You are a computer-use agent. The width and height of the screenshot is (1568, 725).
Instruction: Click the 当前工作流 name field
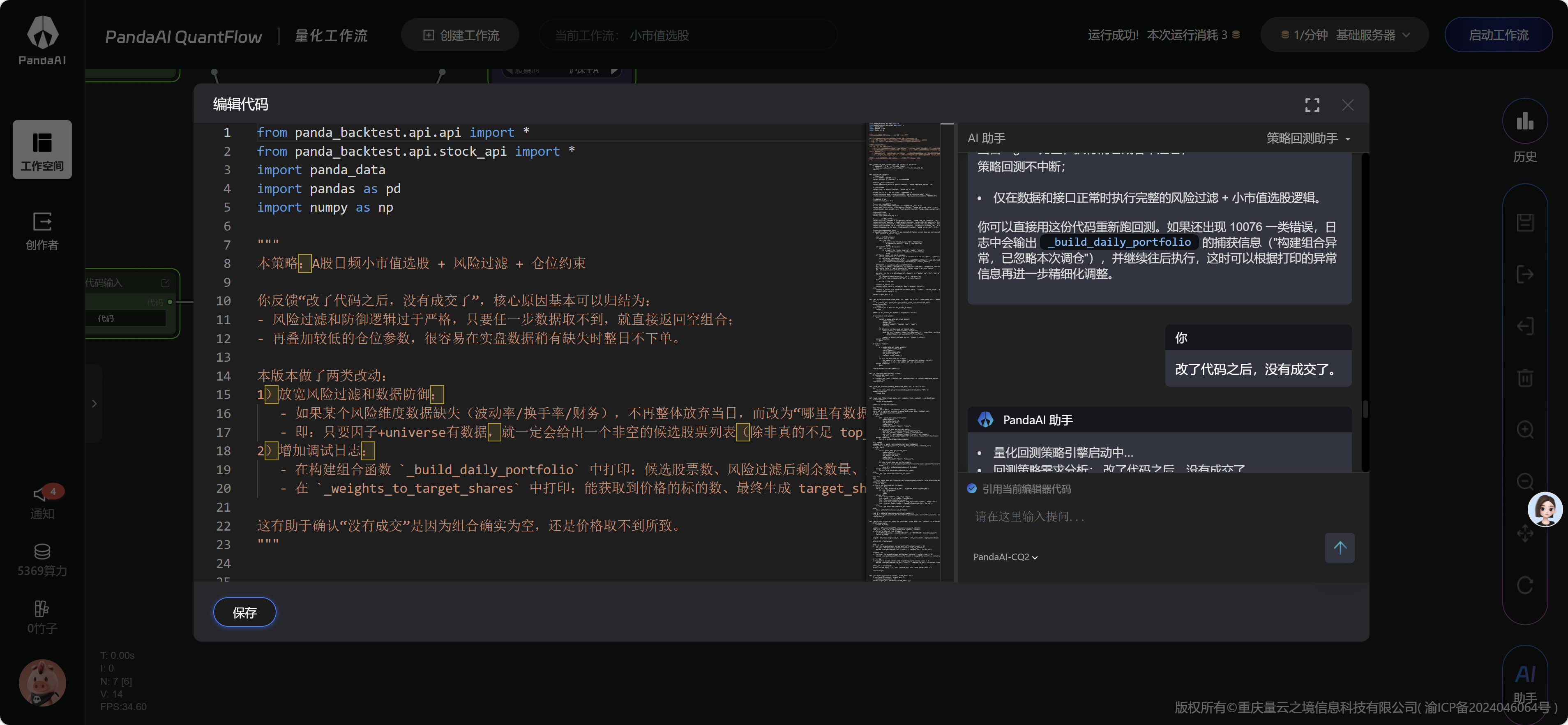tap(688, 35)
